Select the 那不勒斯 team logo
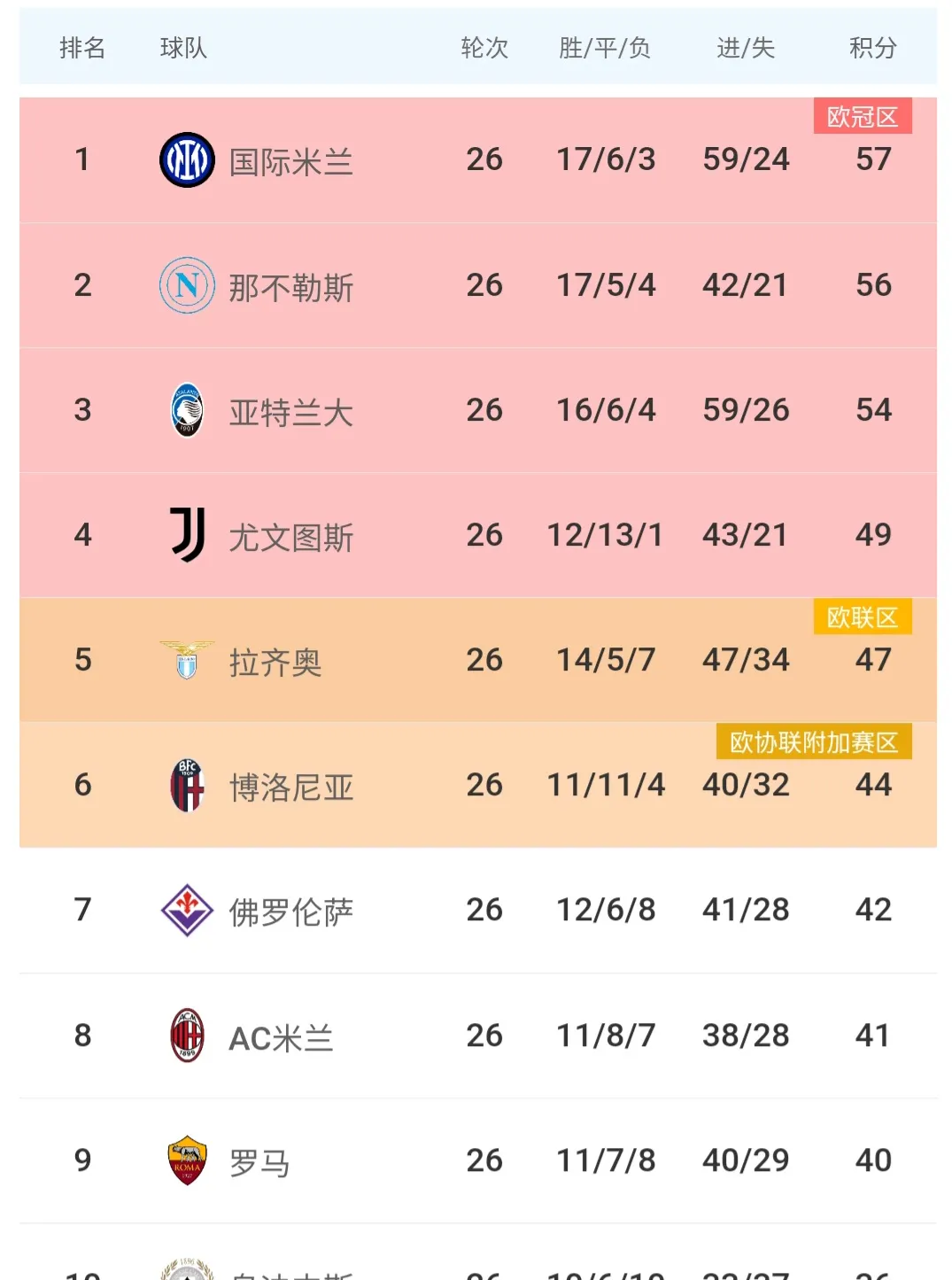 pos(184,285)
